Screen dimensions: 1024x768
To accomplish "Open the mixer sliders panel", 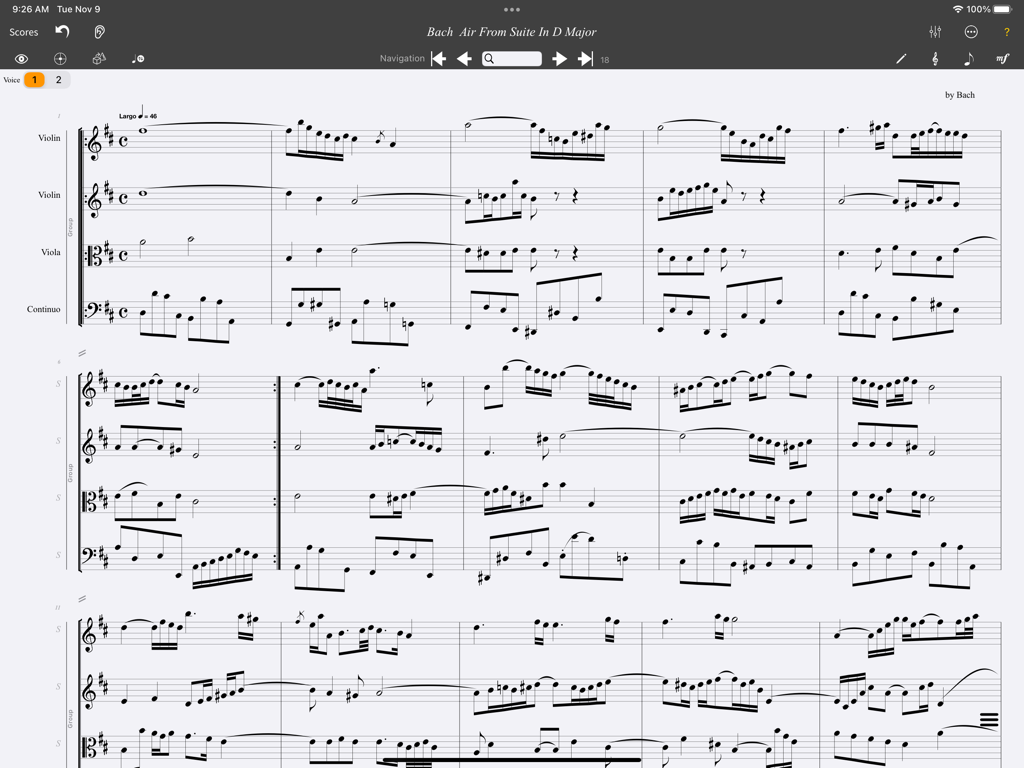I will 934,31.
